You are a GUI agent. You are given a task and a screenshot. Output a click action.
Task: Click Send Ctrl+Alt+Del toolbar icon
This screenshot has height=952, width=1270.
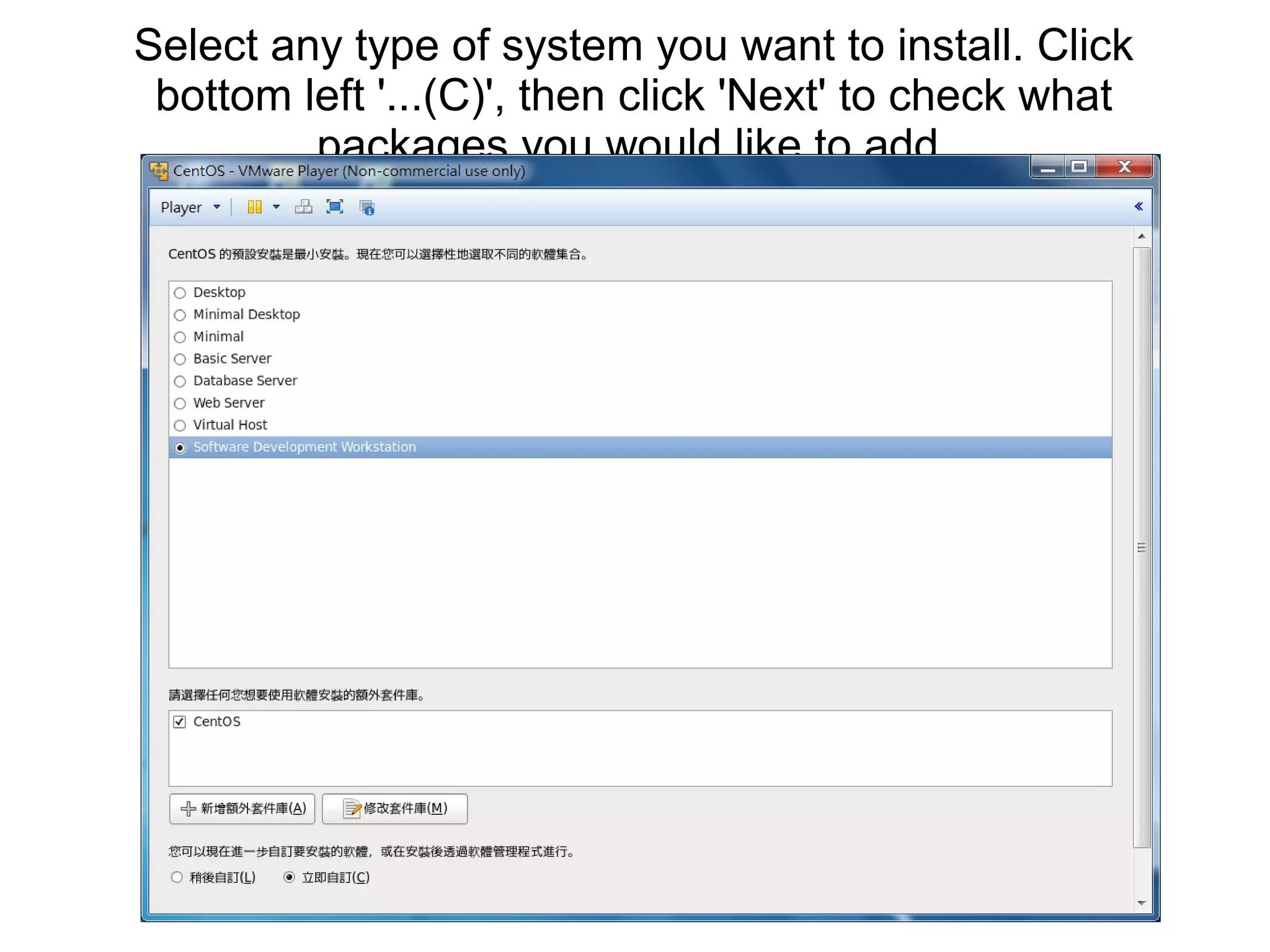(x=303, y=207)
